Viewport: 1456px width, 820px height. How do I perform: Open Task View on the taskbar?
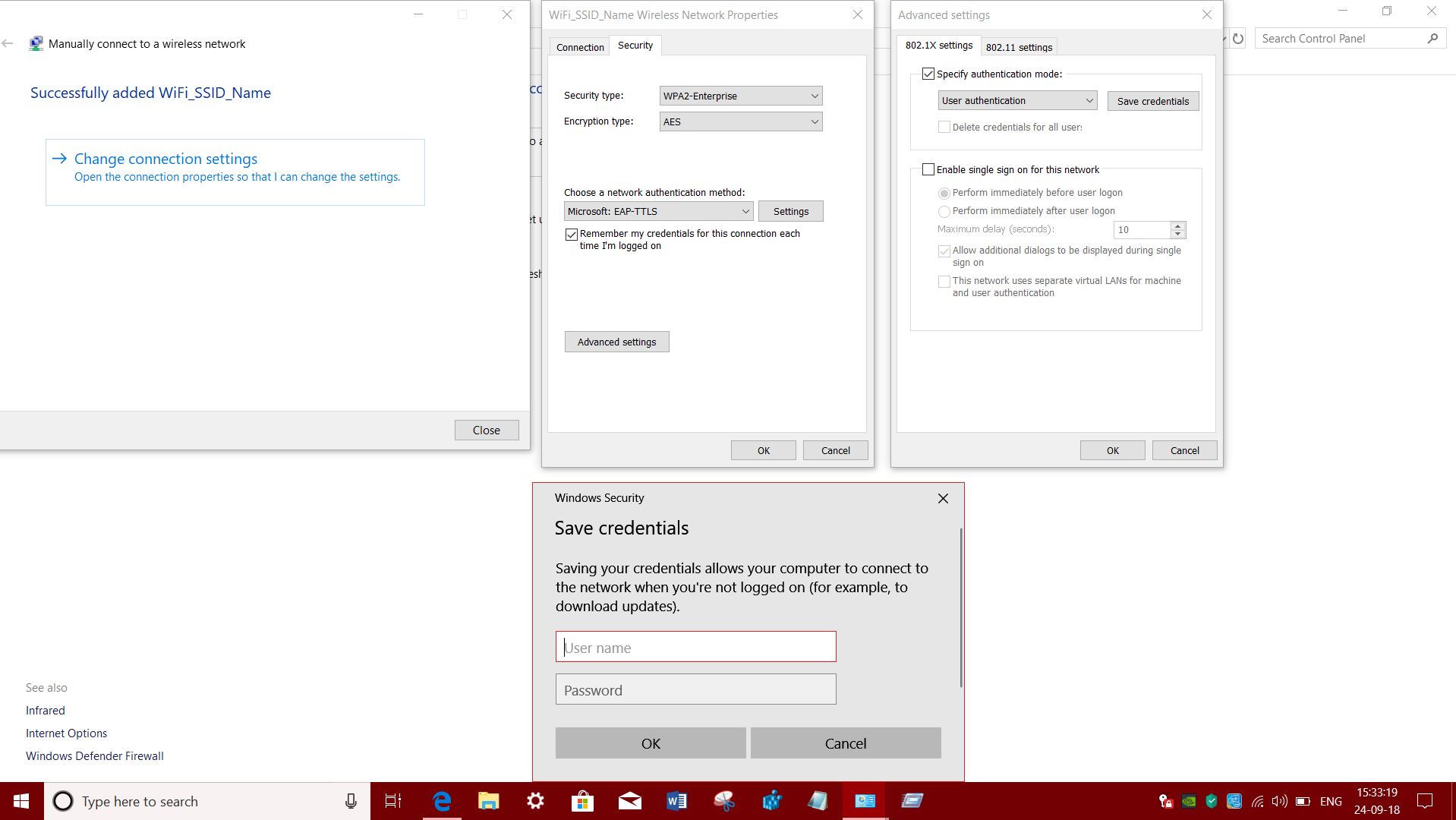point(392,801)
